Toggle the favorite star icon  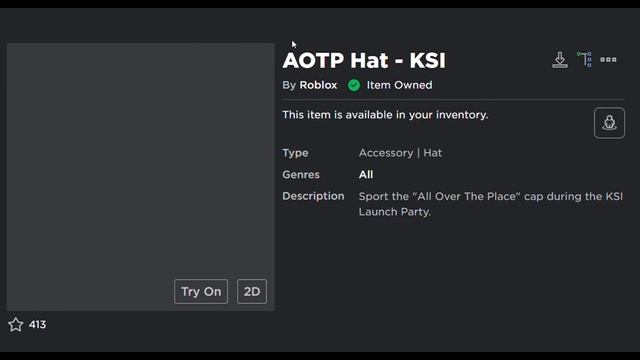[16, 324]
